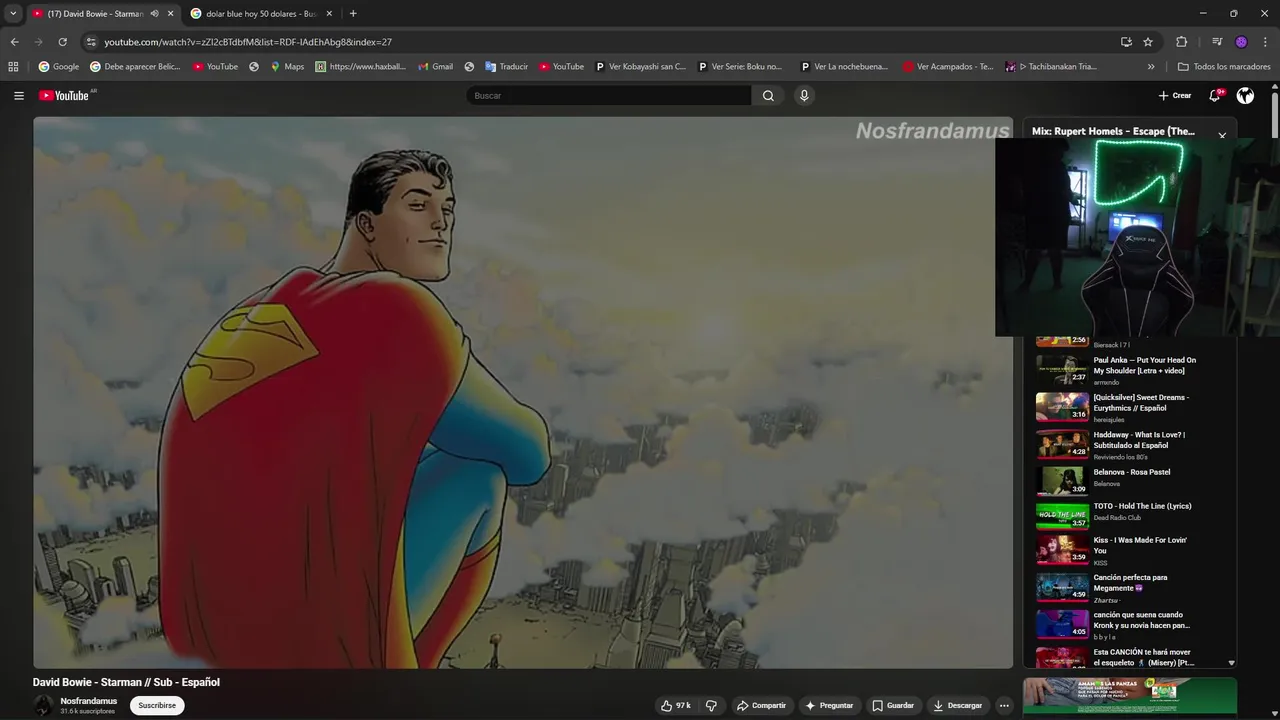The image size is (1280, 720).
Task: Expand hidden bookmarks chevron
Action: (x=1151, y=67)
